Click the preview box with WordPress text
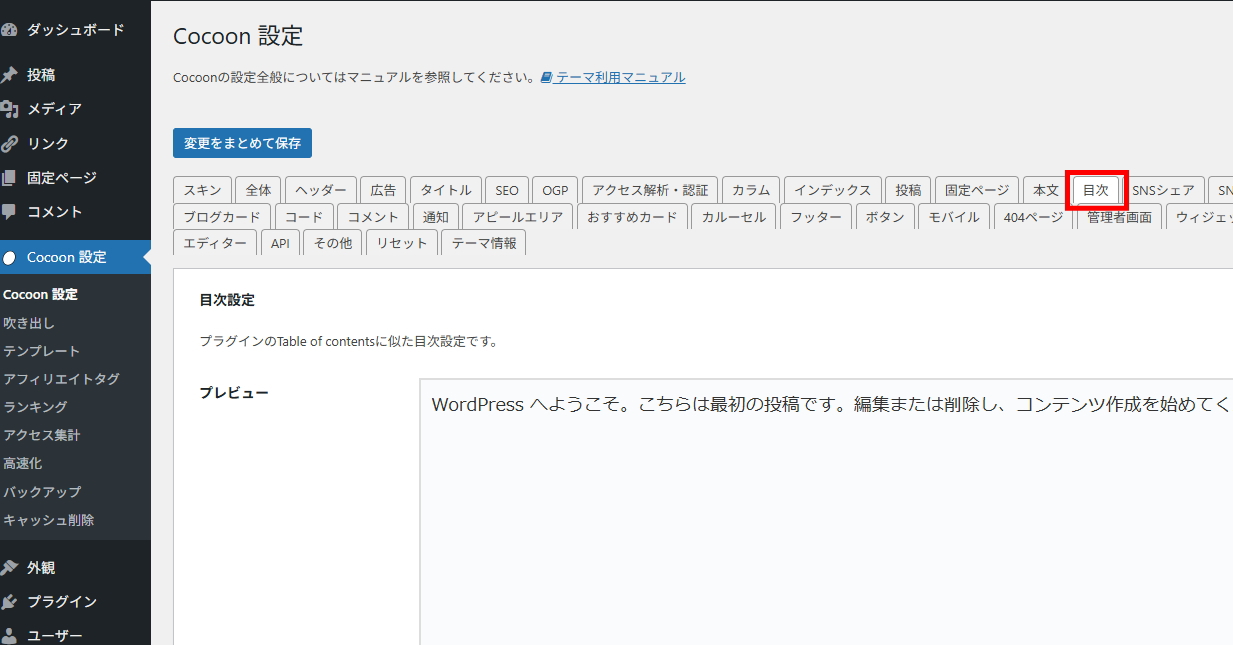 [825, 510]
